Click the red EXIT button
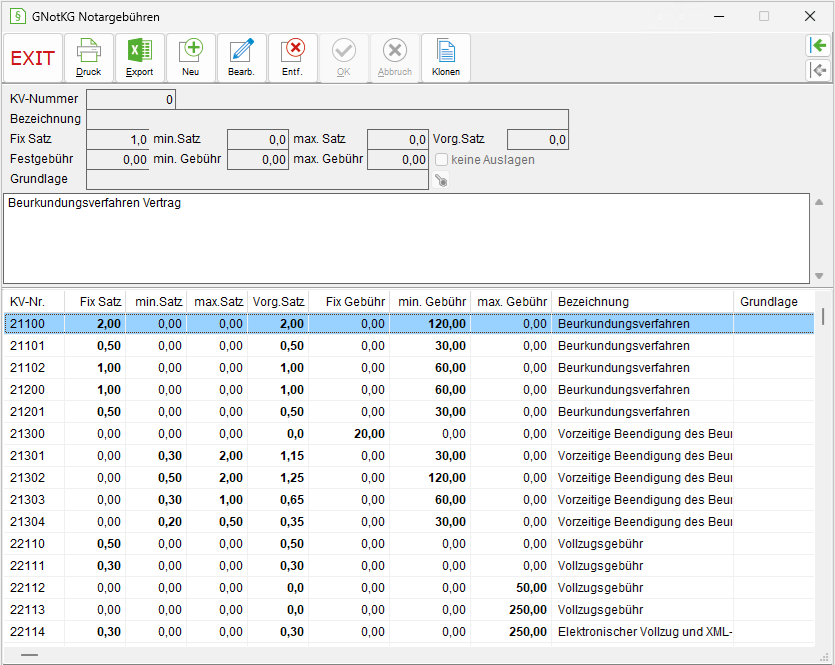 pos(33,58)
